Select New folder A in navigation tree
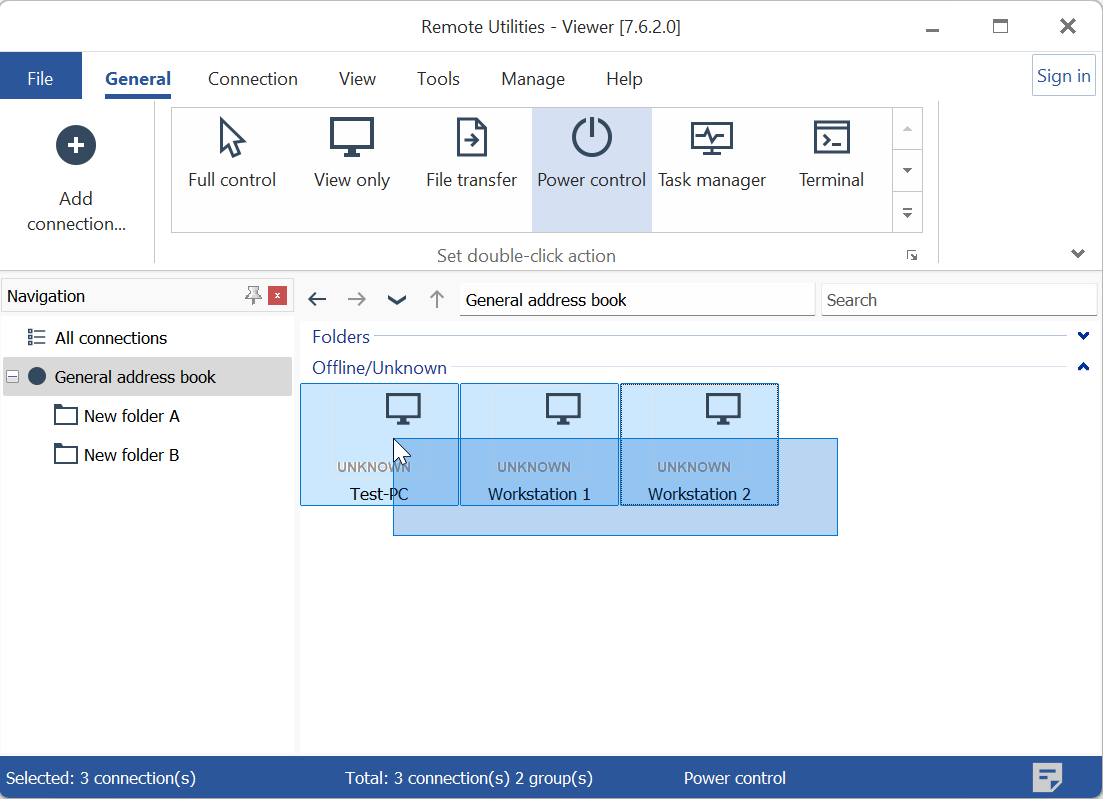Viewport: 1103px width, 799px height. click(x=131, y=416)
